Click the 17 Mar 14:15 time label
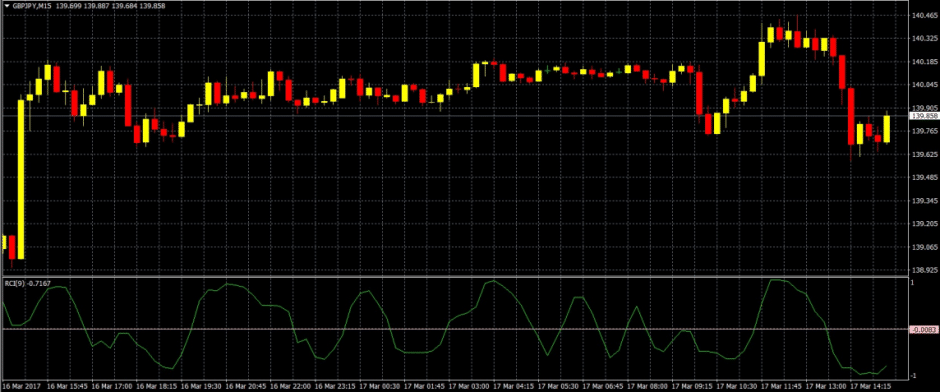 point(870,387)
